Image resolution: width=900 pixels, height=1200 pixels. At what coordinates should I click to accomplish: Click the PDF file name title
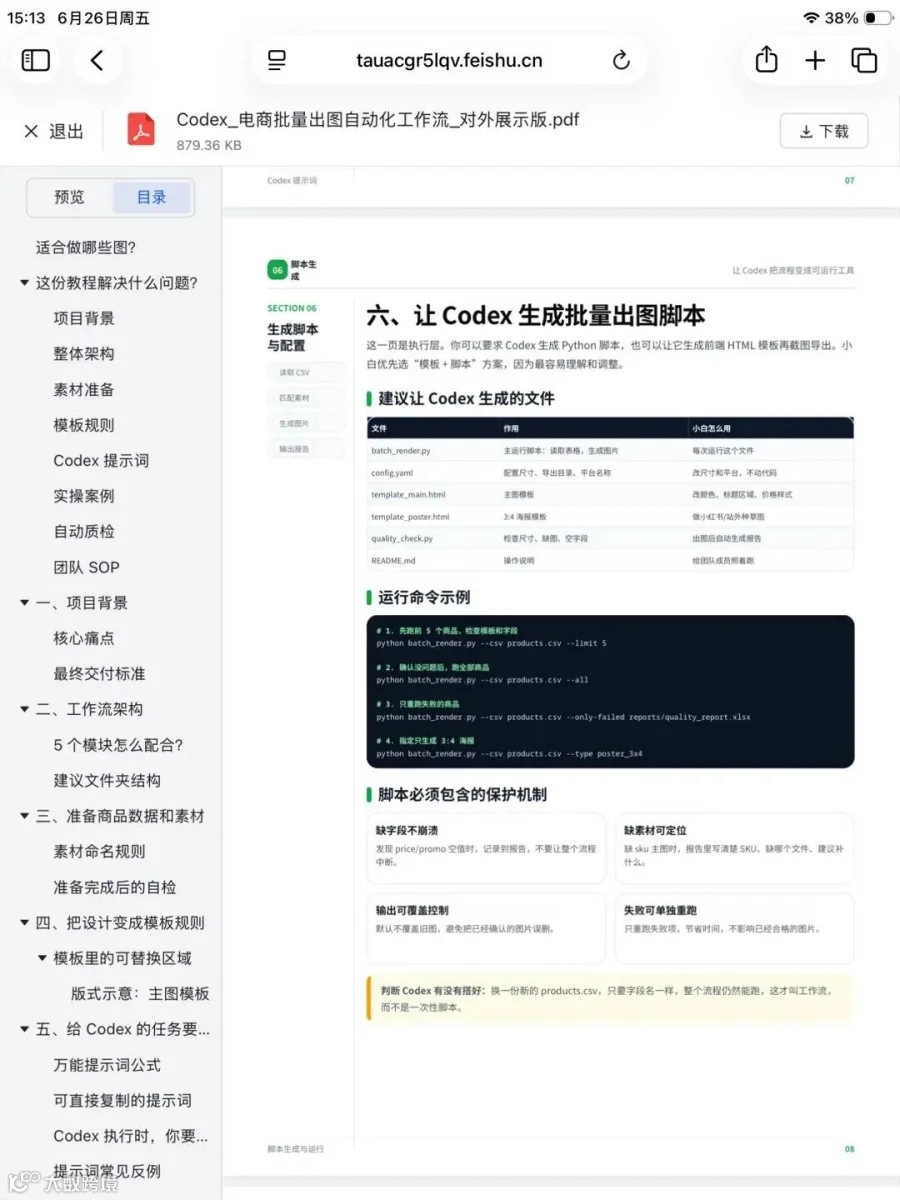(378, 120)
